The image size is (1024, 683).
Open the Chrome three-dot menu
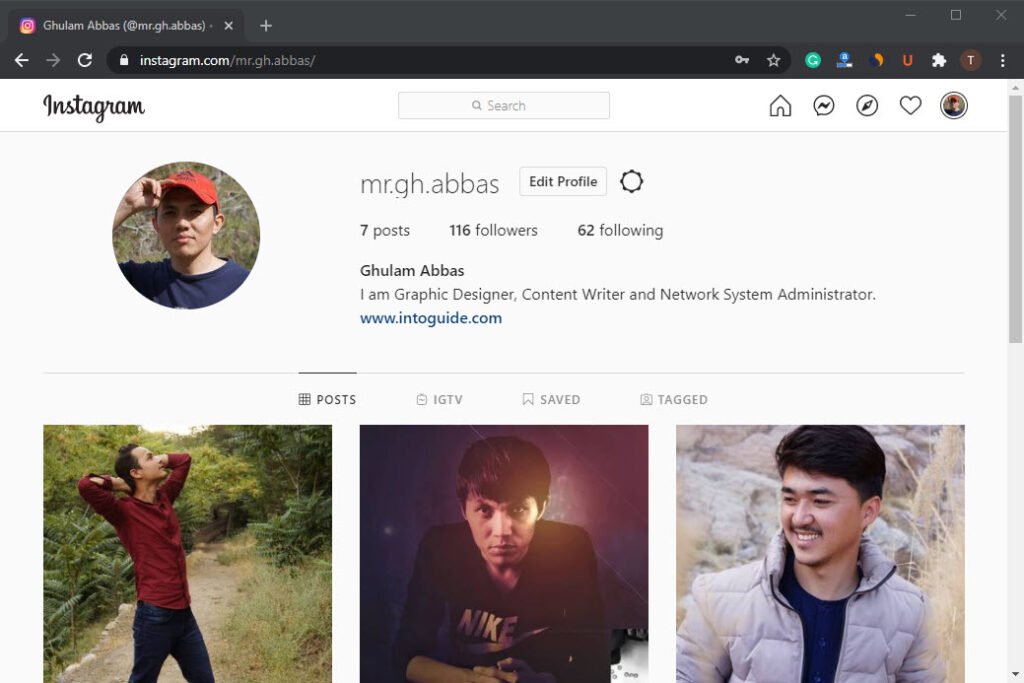coord(1002,61)
